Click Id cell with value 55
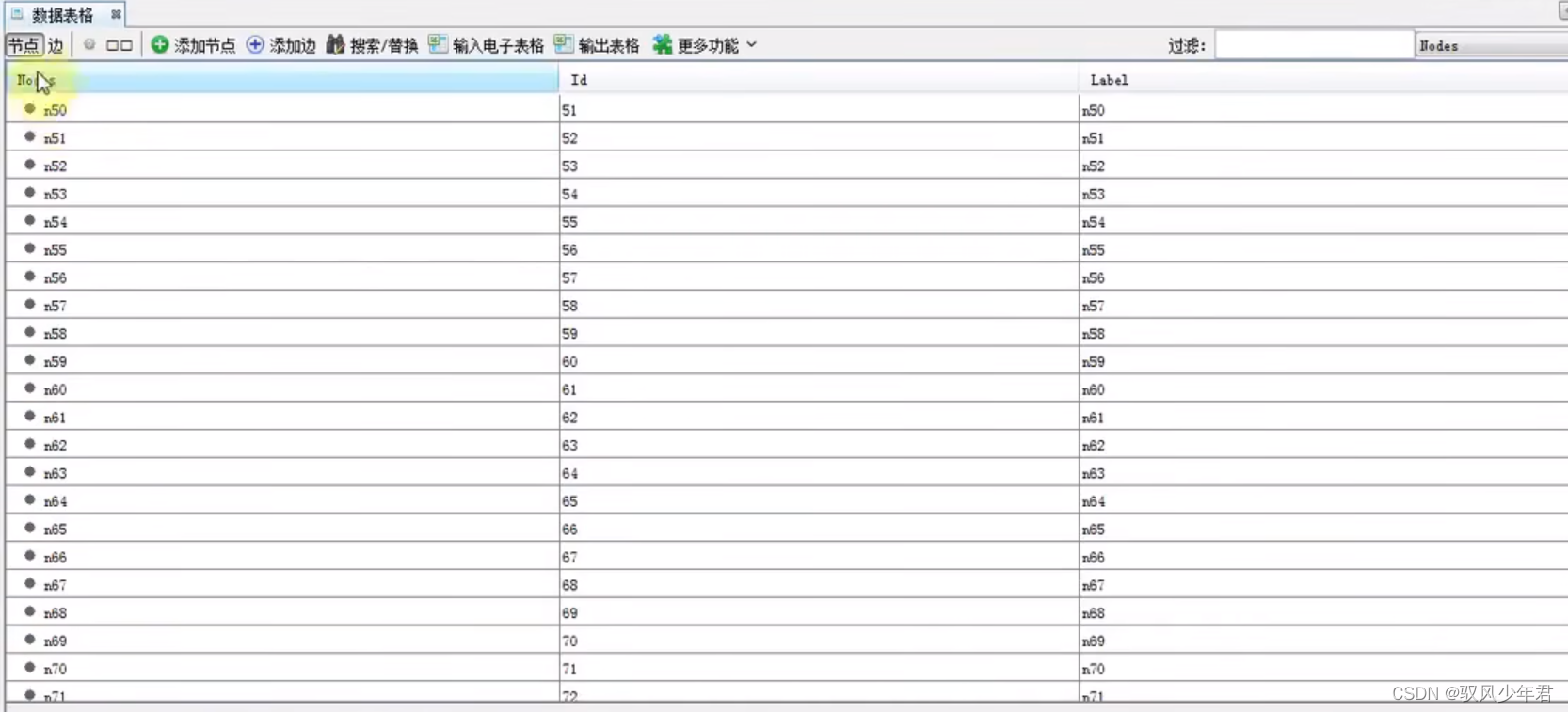Screen dimensions: 1568x712 [x=819, y=222]
